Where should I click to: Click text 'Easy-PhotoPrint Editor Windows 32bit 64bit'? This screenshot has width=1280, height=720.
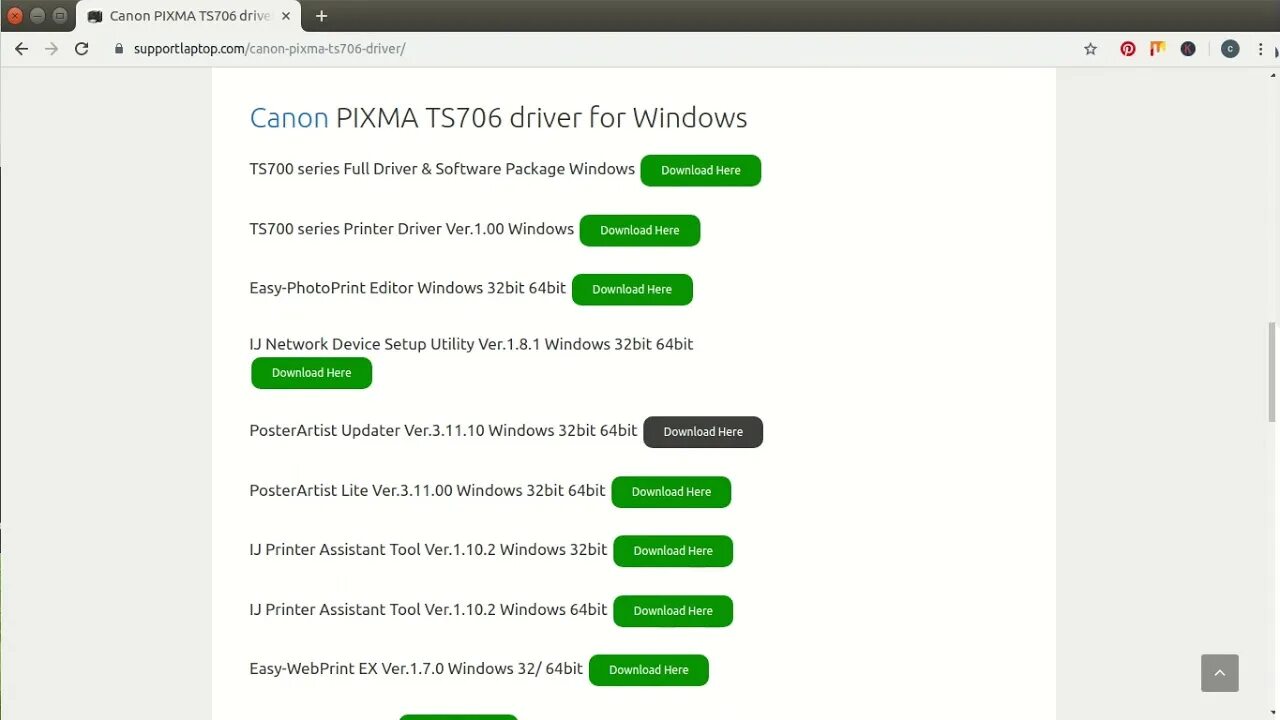408,288
